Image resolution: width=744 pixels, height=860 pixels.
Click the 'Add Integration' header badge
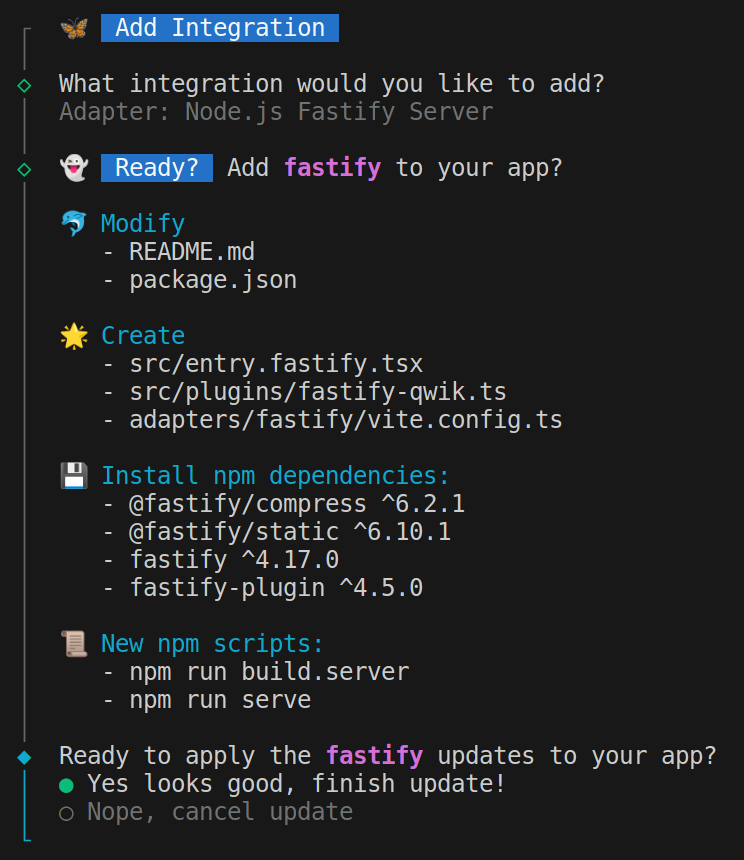[220, 28]
